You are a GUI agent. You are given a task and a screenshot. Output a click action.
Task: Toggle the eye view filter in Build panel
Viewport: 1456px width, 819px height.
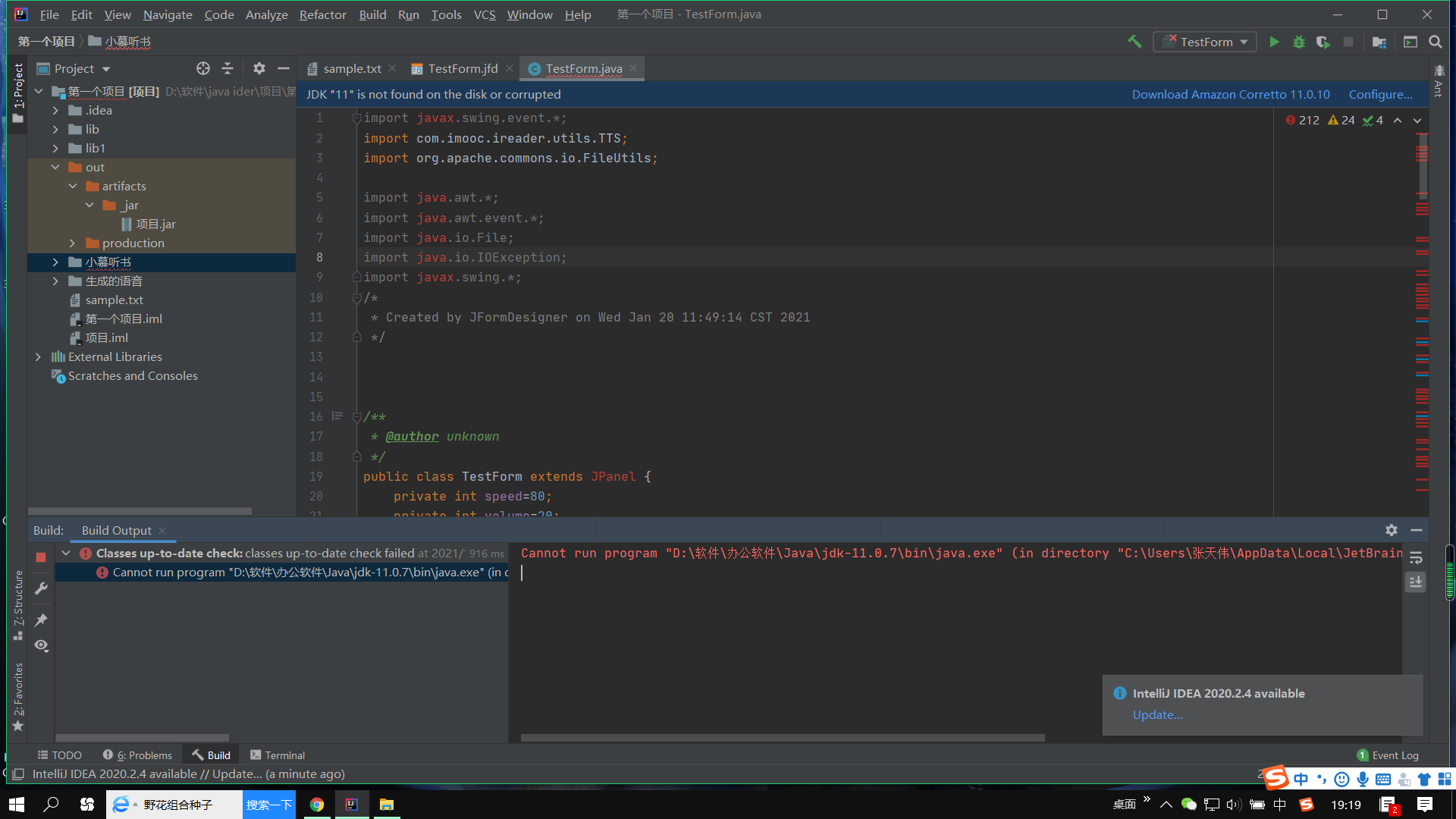tap(41, 645)
